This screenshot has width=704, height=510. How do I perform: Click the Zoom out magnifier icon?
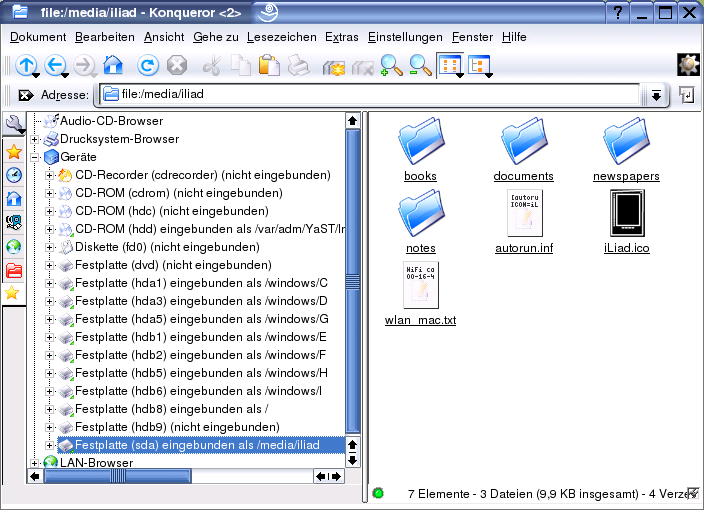click(420, 66)
